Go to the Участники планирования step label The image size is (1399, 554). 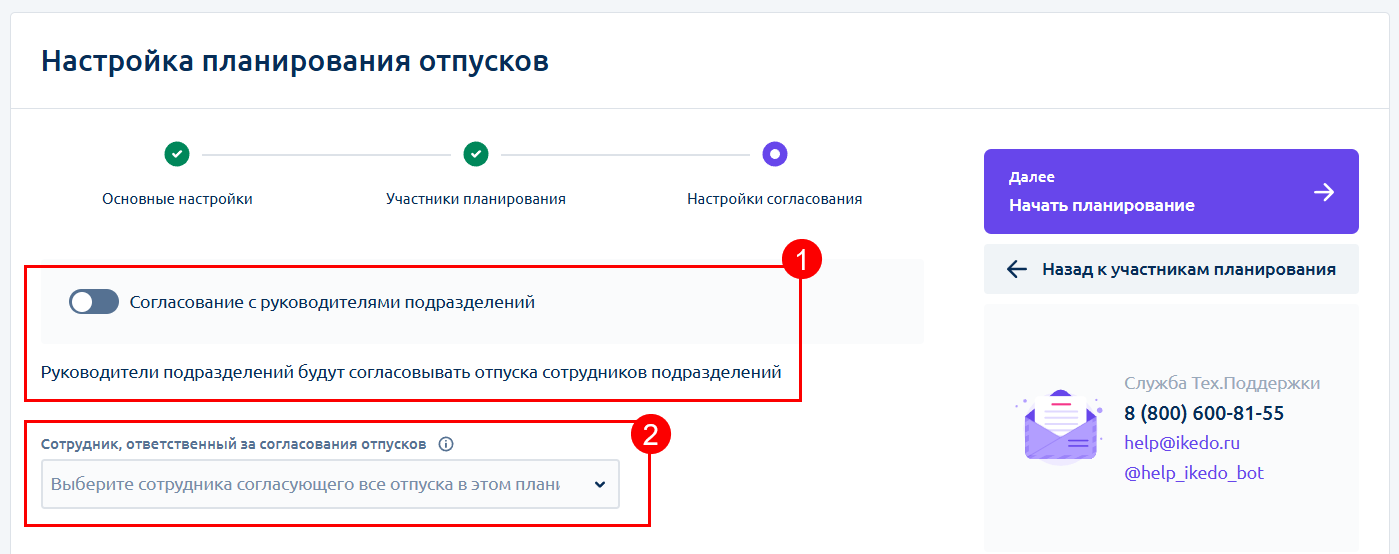(476, 199)
